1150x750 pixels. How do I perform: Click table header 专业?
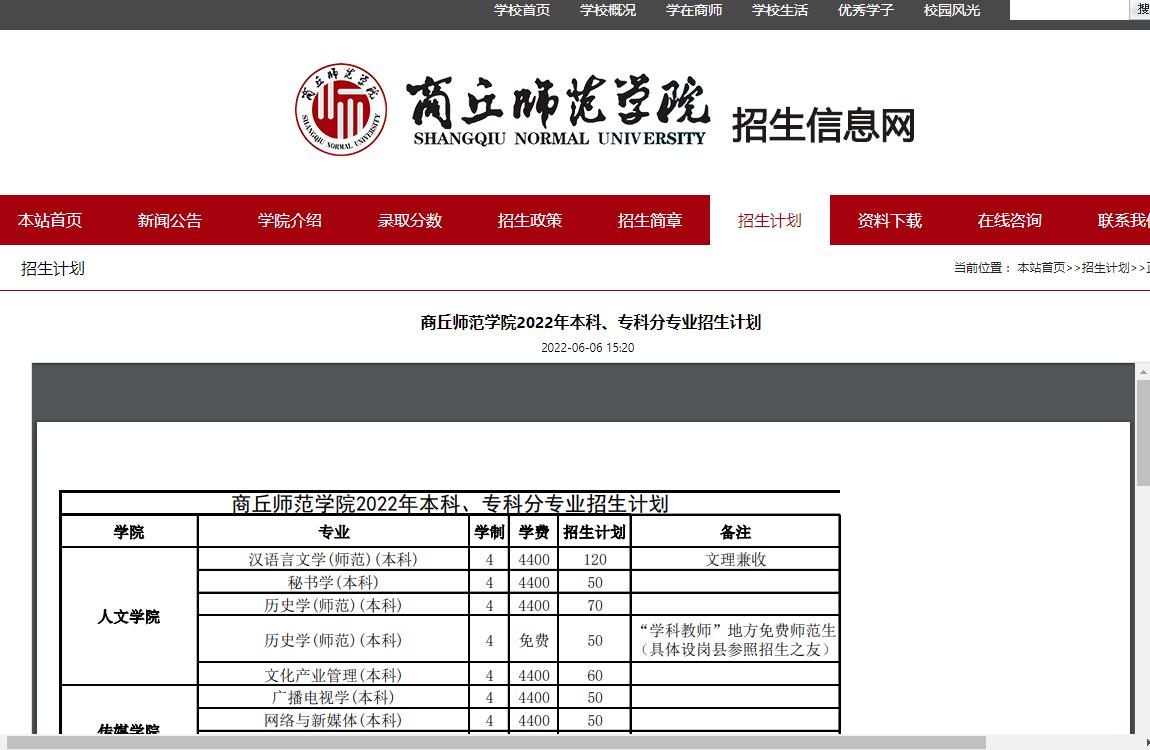pyautogui.click(x=334, y=532)
